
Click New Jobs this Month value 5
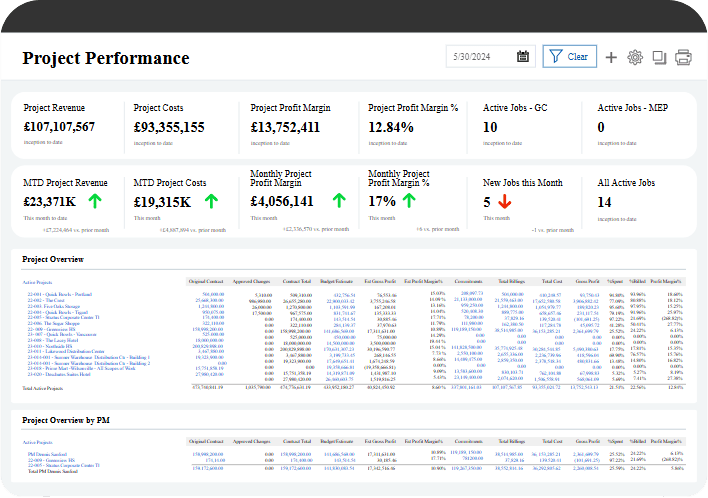487,202
